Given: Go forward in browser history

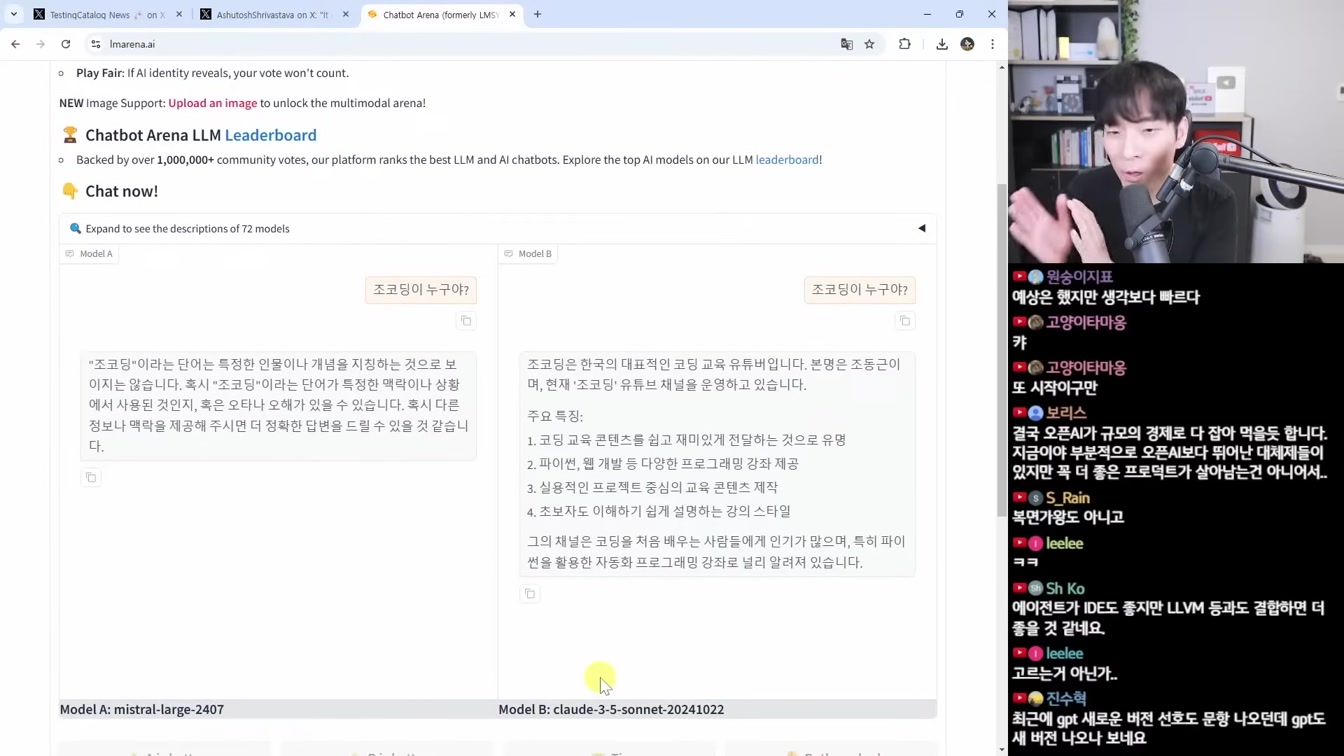Looking at the screenshot, I should [x=41, y=44].
